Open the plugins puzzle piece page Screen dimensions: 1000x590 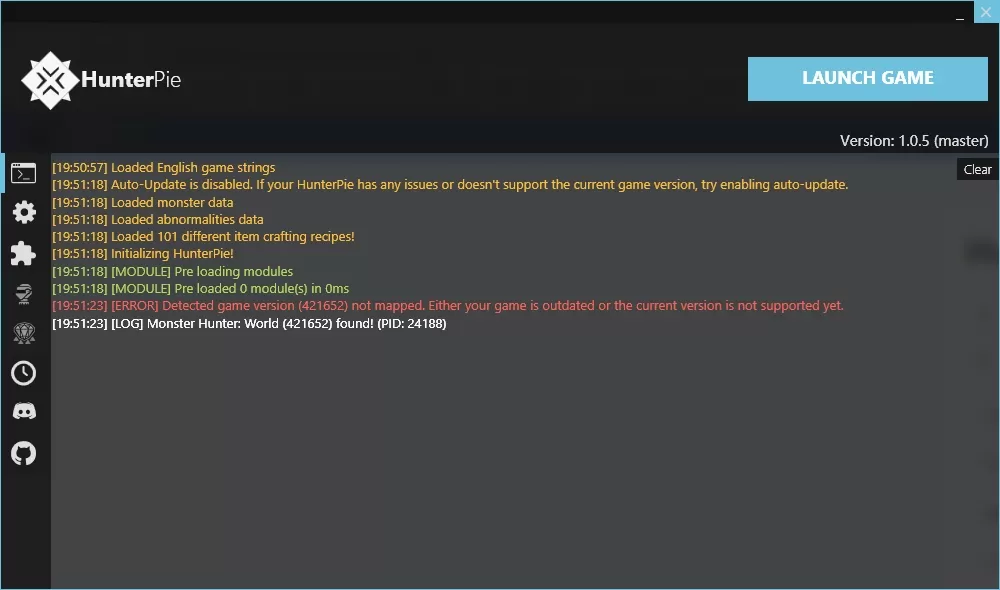click(x=24, y=253)
